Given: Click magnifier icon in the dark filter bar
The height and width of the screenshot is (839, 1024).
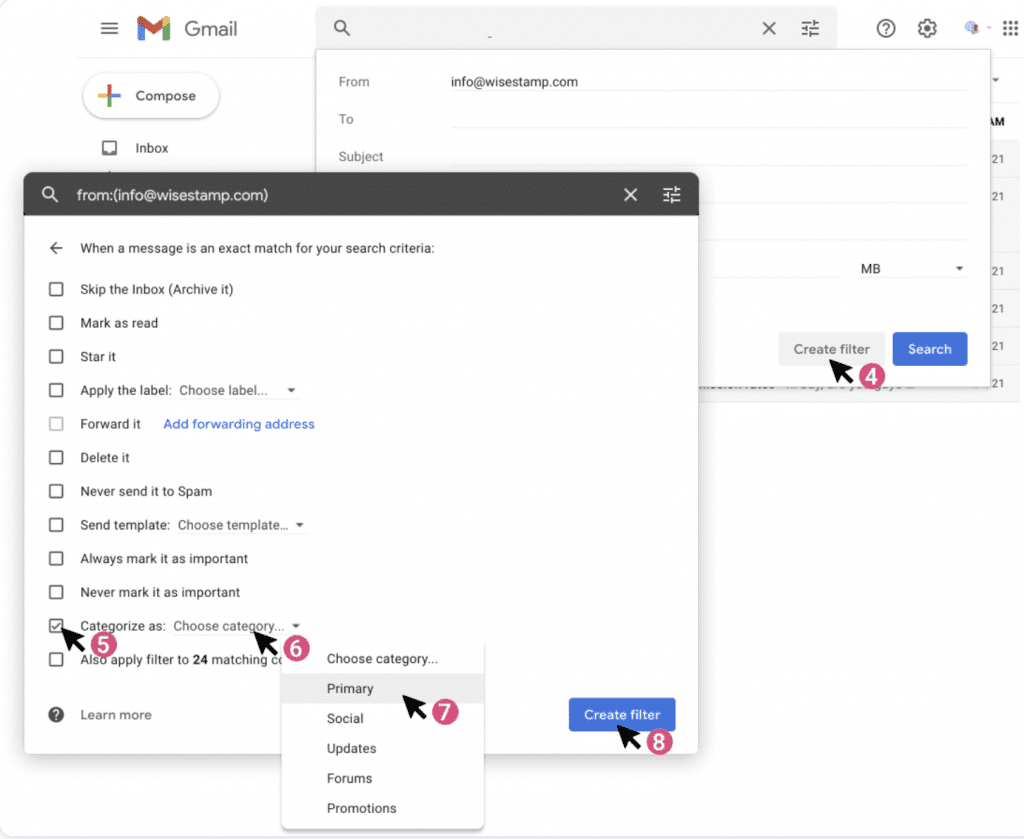Looking at the screenshot, I should coord(50,195).
